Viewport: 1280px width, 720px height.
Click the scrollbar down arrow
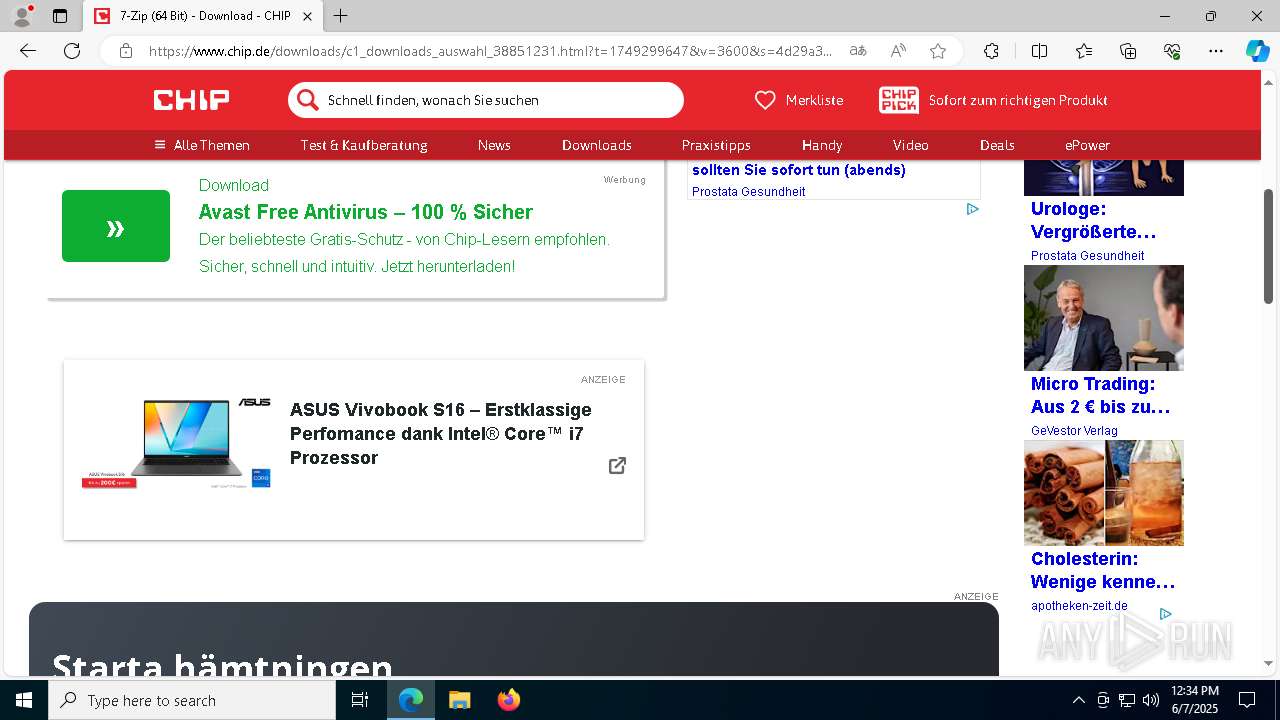[x=1268, y=663]
